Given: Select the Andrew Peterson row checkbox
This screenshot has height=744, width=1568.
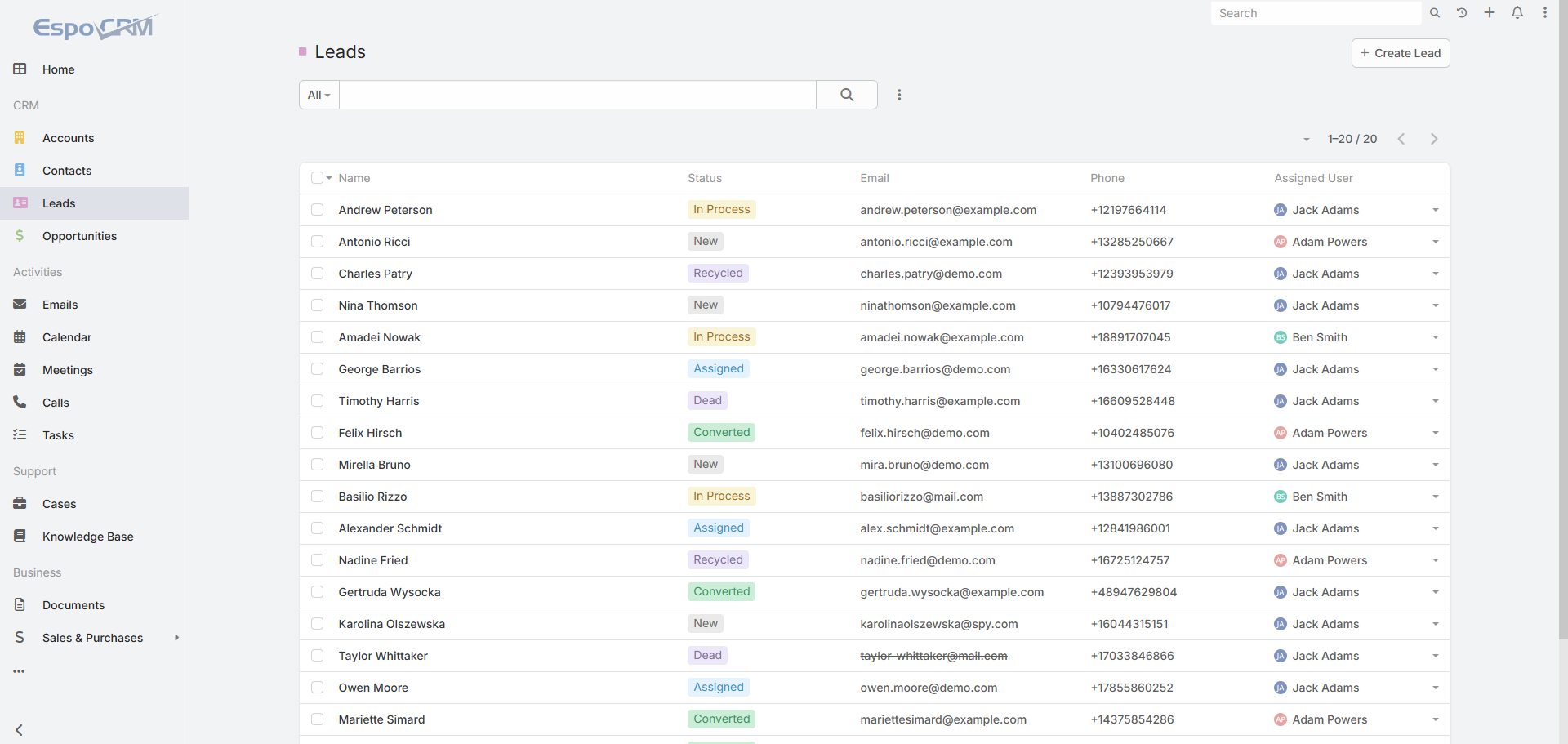Looking at the screenshot, I should click(317, 210).
